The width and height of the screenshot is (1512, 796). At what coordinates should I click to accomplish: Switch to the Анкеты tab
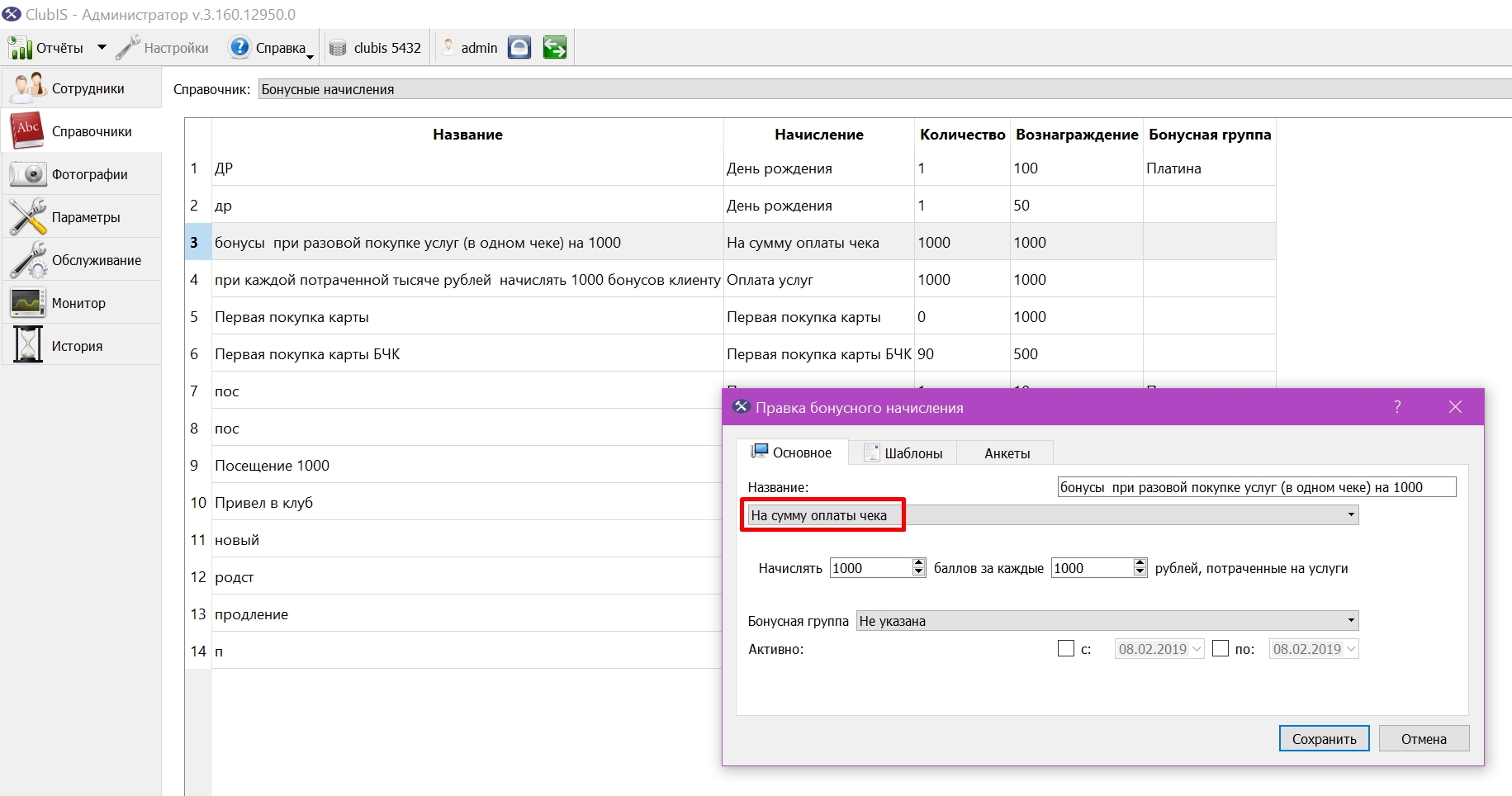pyautogui.click(x=1007, y=452)
